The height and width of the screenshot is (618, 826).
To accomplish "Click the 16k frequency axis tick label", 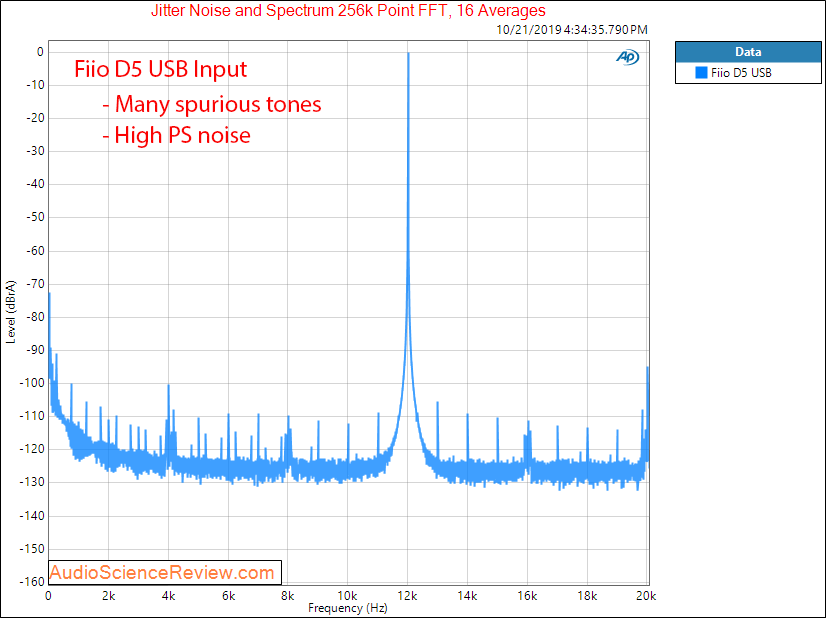I will click(527, 596).
